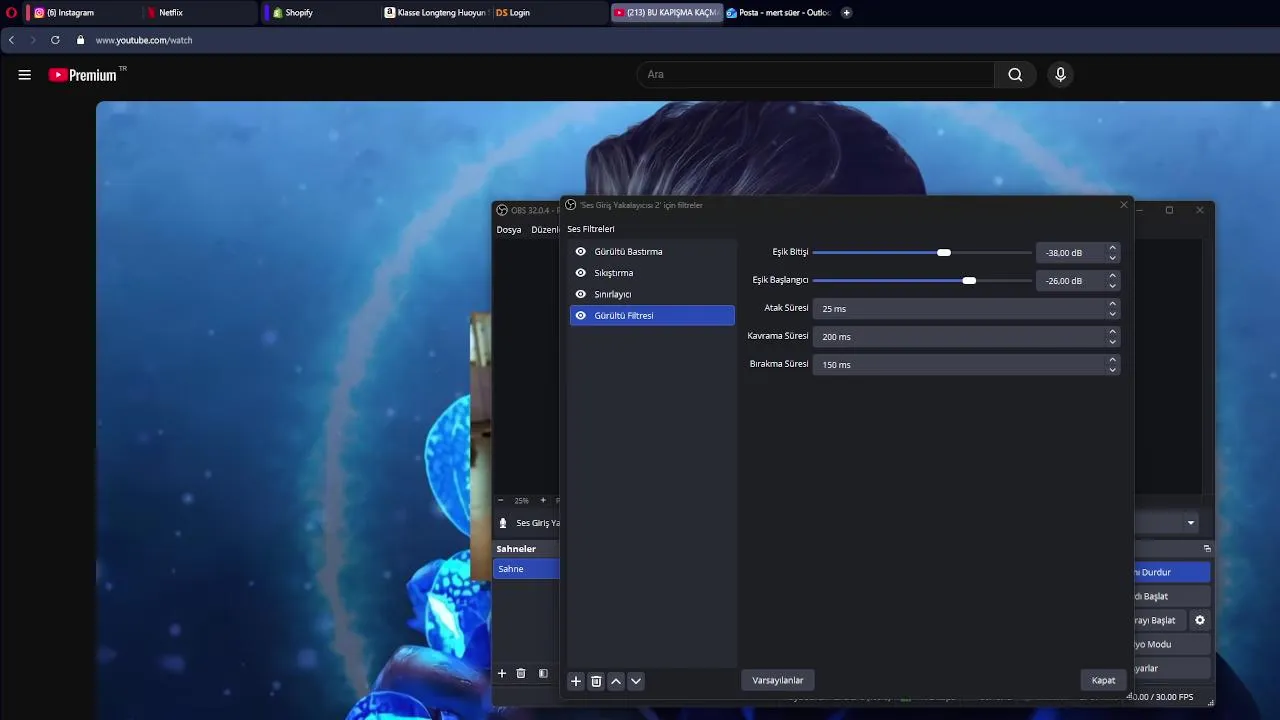Pop out the OBS controls dock
The image size is (1280, 720).
(x=1207, y=549)
